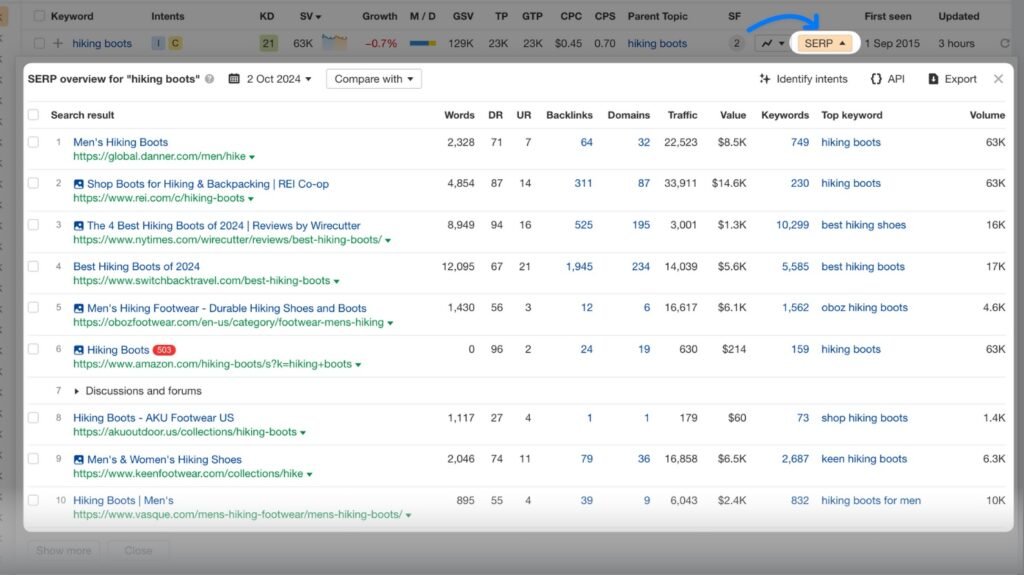Screen dimensions: 1024x575
Task: Open the Men's Hiking Boots result title
Action: (x=120, y=142)
